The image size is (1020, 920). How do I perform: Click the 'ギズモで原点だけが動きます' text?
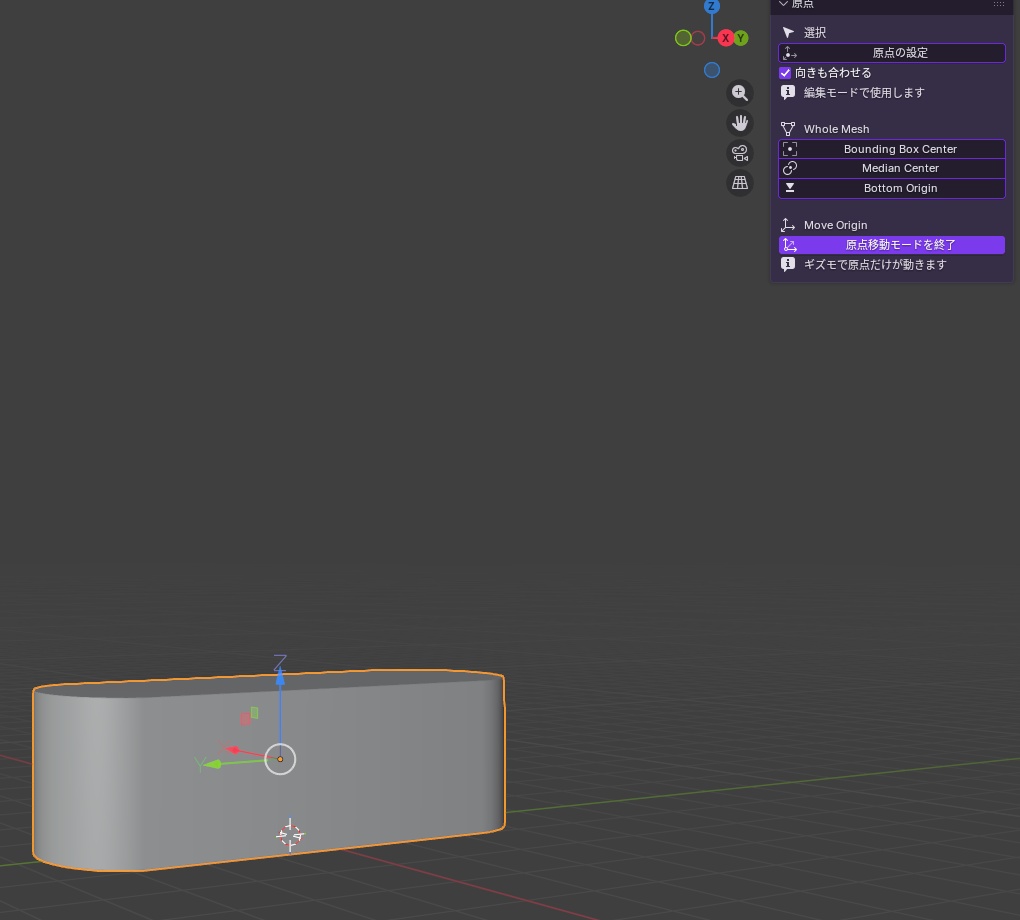pyautogui.click(x=875, y=264)
